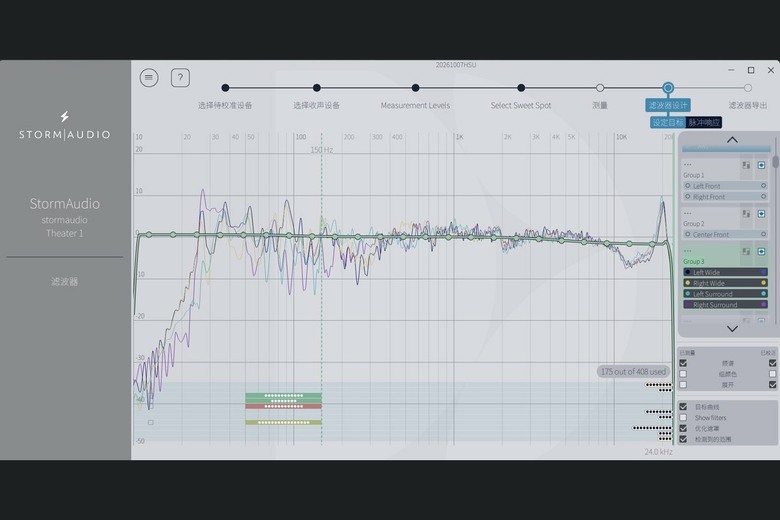This screenshot has height=520, width=780.
Task: Open the question mark help icon
Action: (180, 78)
